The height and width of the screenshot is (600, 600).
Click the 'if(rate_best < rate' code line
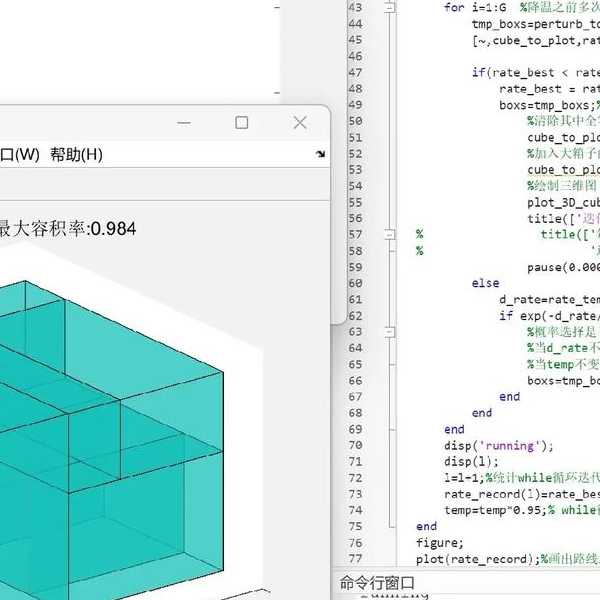[x=536, y=73]
